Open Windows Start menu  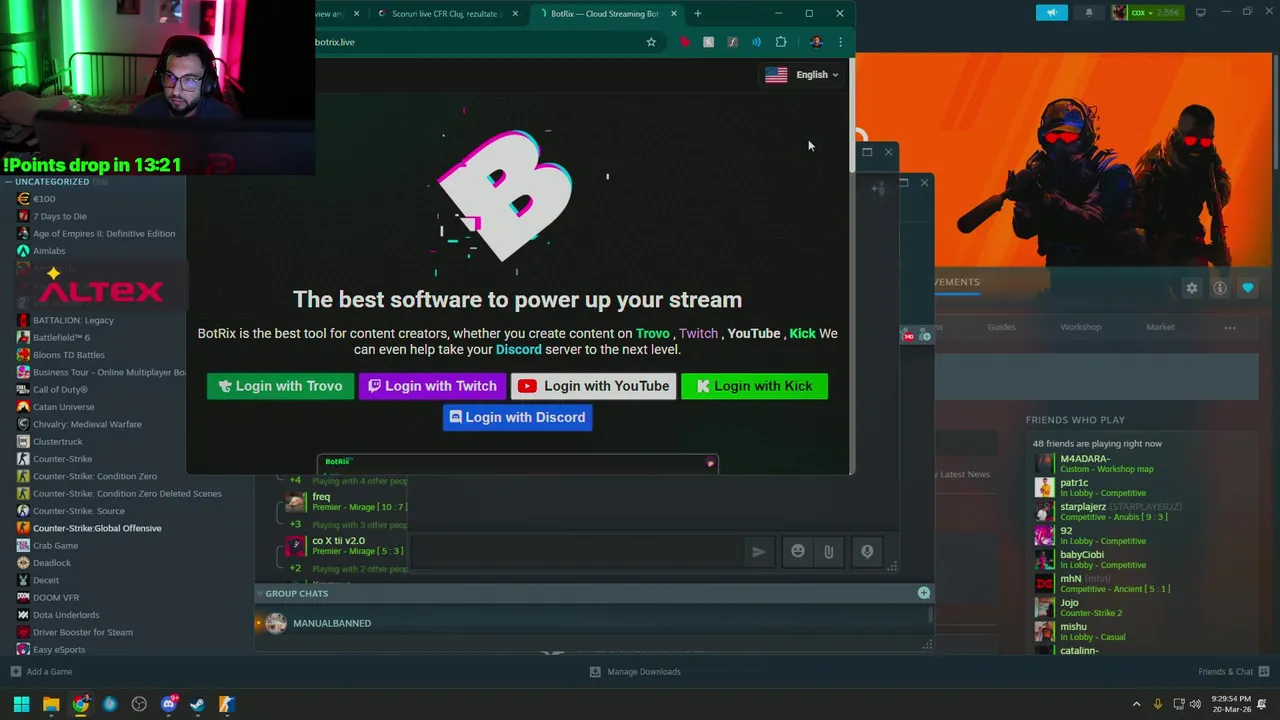coord(21,704)
